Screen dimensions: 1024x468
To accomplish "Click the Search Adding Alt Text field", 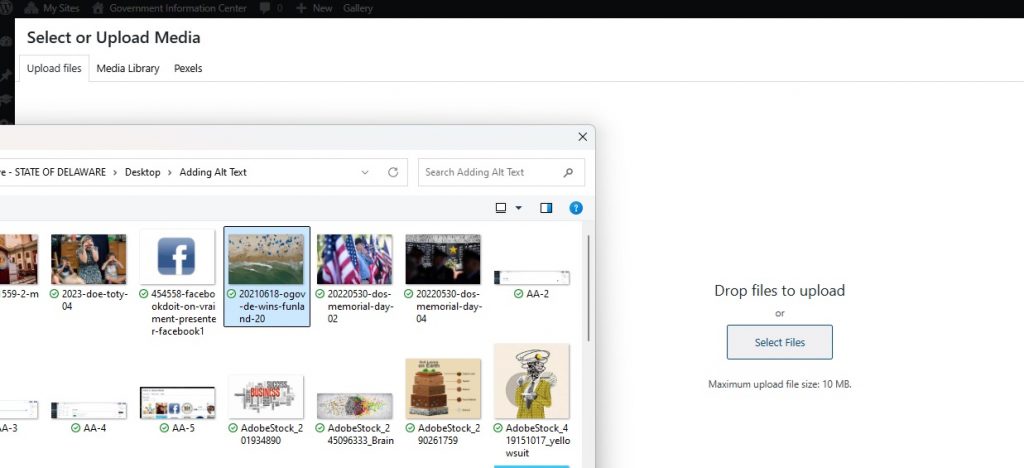I will [x=502, y=172].
